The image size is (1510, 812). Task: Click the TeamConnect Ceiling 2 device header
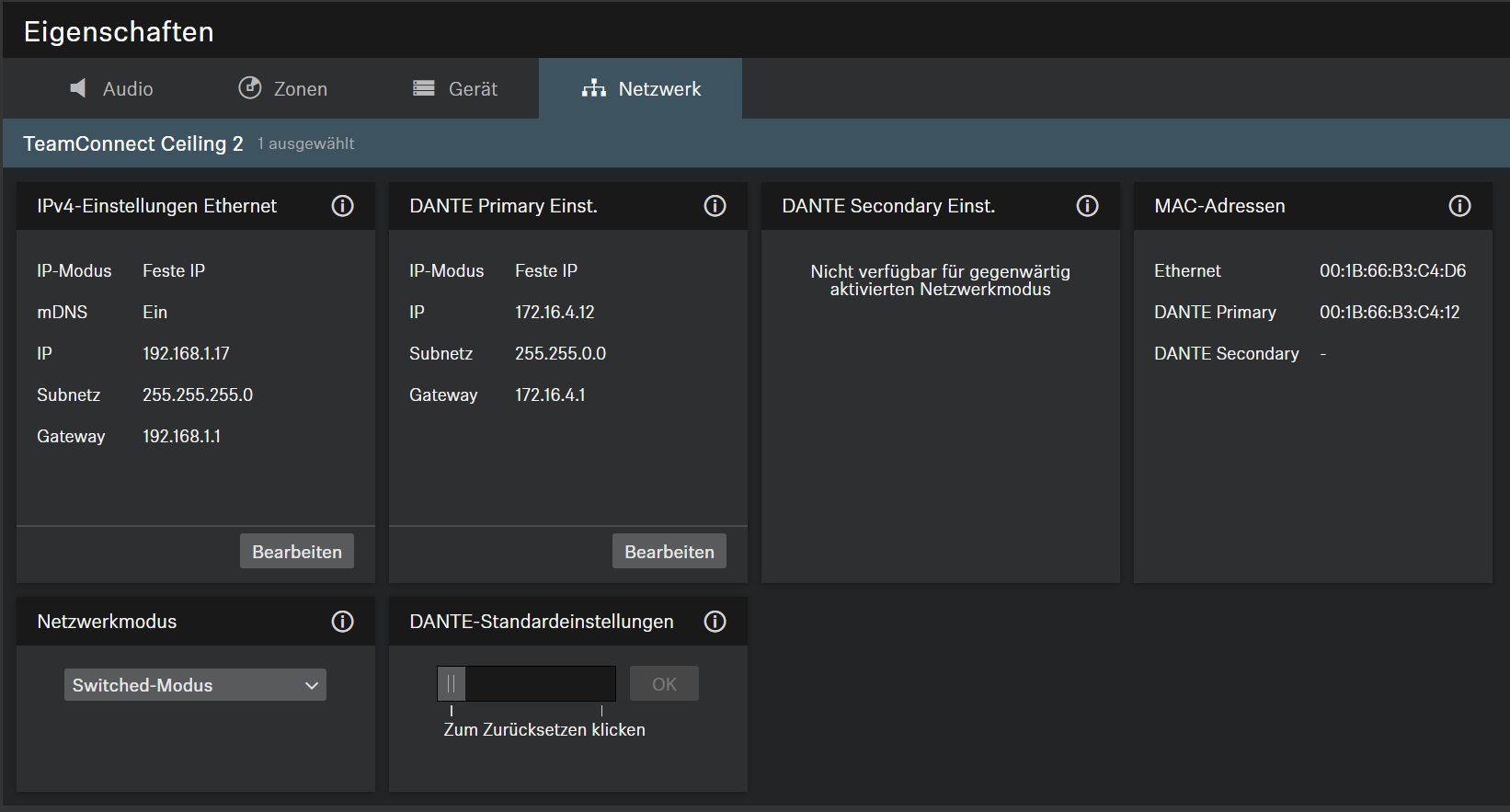tap(133, 143)
